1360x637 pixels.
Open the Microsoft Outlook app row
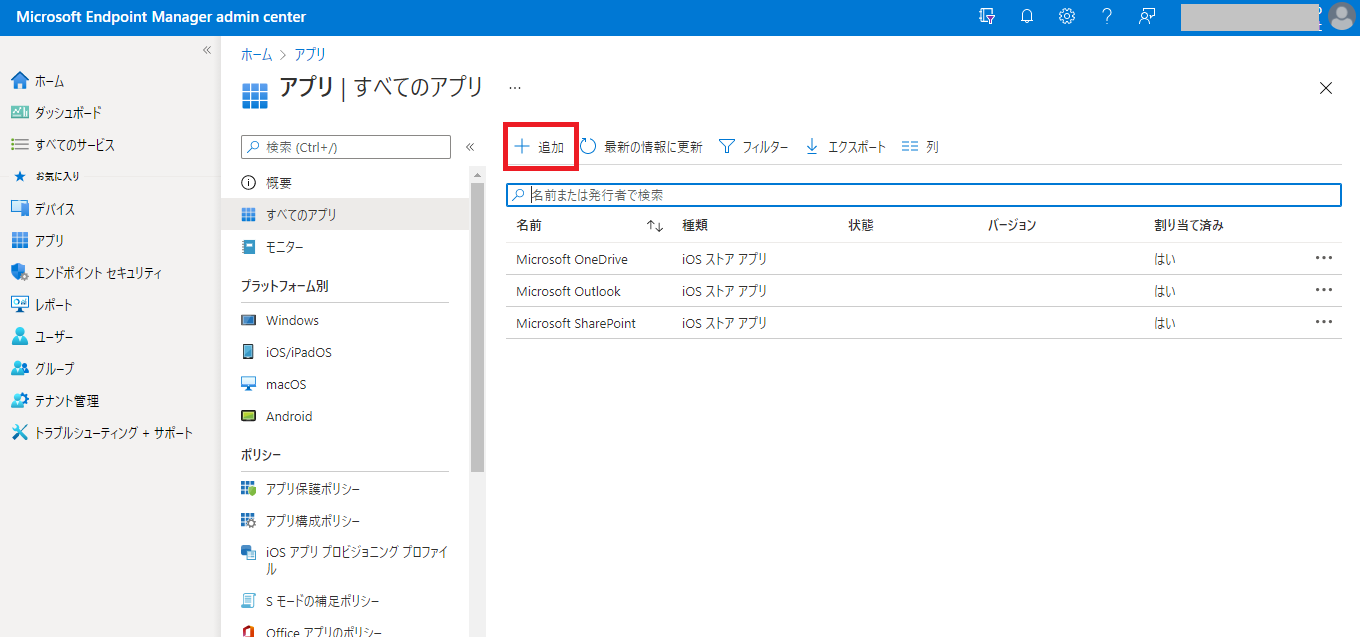point(924,291)
